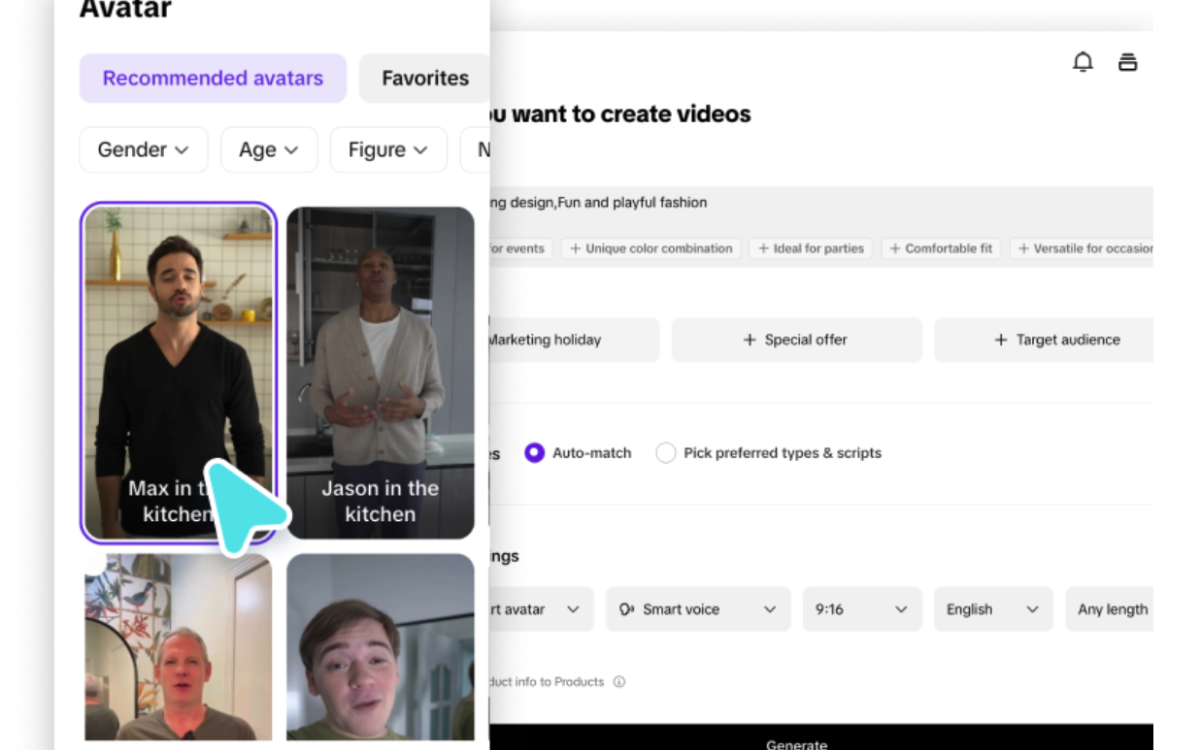Expand the Gender filter dropdown

(x=143, y=150)
